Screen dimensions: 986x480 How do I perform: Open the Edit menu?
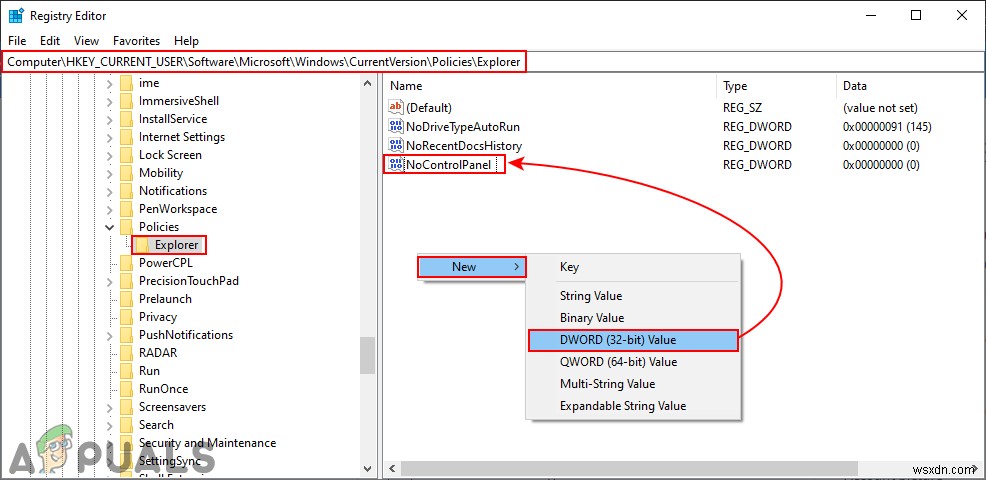[x=50, y=41]
